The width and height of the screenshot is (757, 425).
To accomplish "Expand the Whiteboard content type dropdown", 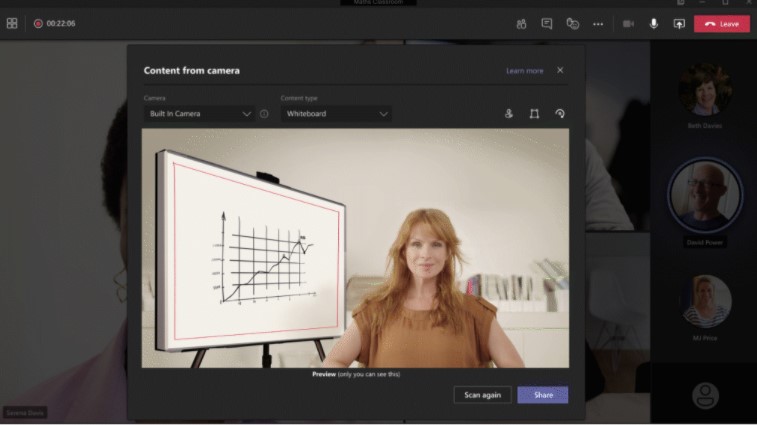I will 336,113.
